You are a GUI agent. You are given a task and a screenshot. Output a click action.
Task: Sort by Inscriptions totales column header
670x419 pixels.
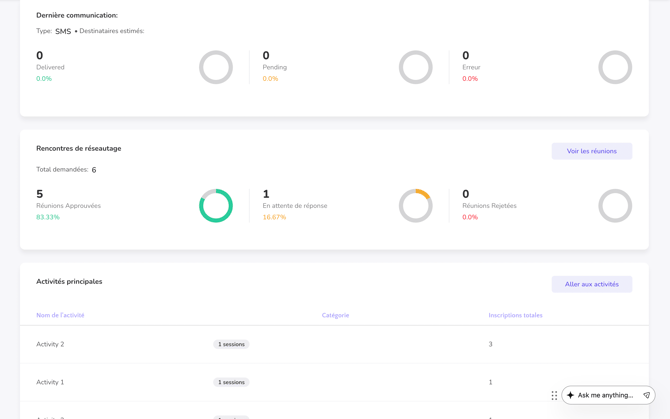[515, 315]
